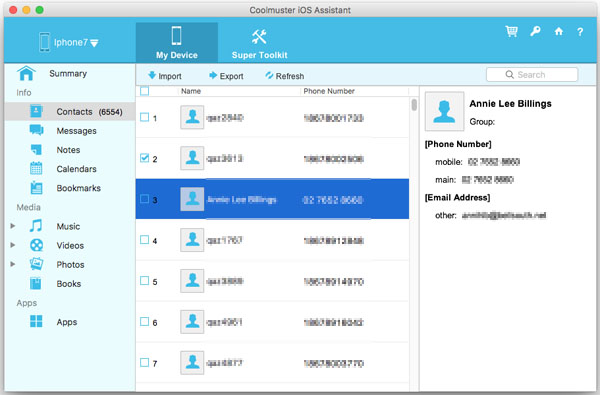Check the box for contact 1
Screen dimensions: 600x395
click(x=144, y=117)
